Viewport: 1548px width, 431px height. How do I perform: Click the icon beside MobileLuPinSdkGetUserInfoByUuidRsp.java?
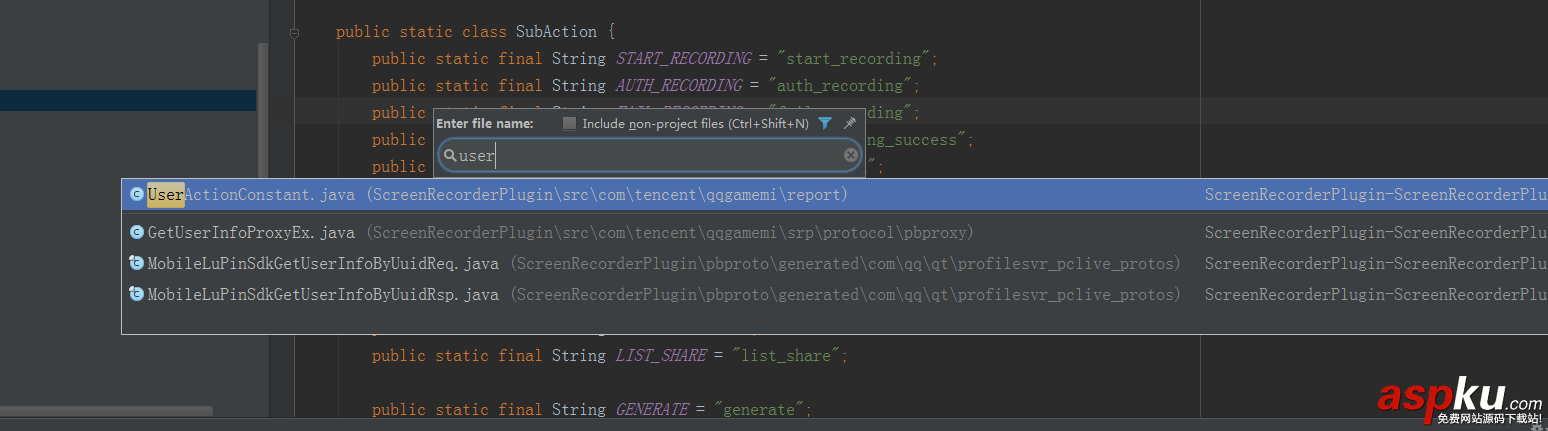click(137, 295)
